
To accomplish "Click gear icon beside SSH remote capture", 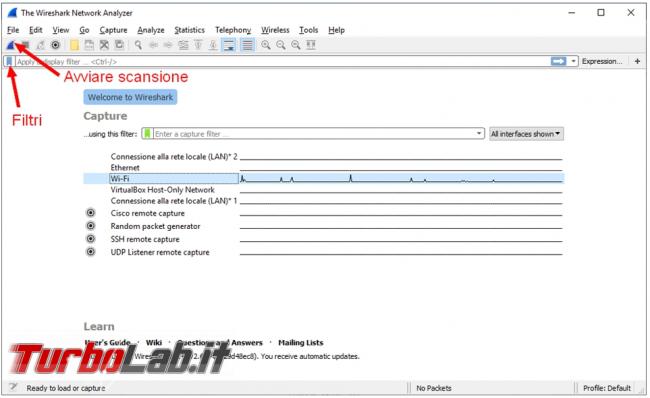I will (x=90, y=239).
